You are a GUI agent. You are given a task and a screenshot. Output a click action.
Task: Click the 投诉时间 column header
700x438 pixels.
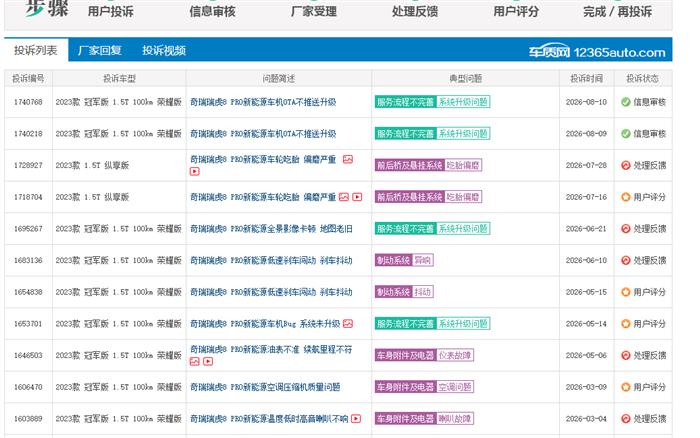[586, 79]
